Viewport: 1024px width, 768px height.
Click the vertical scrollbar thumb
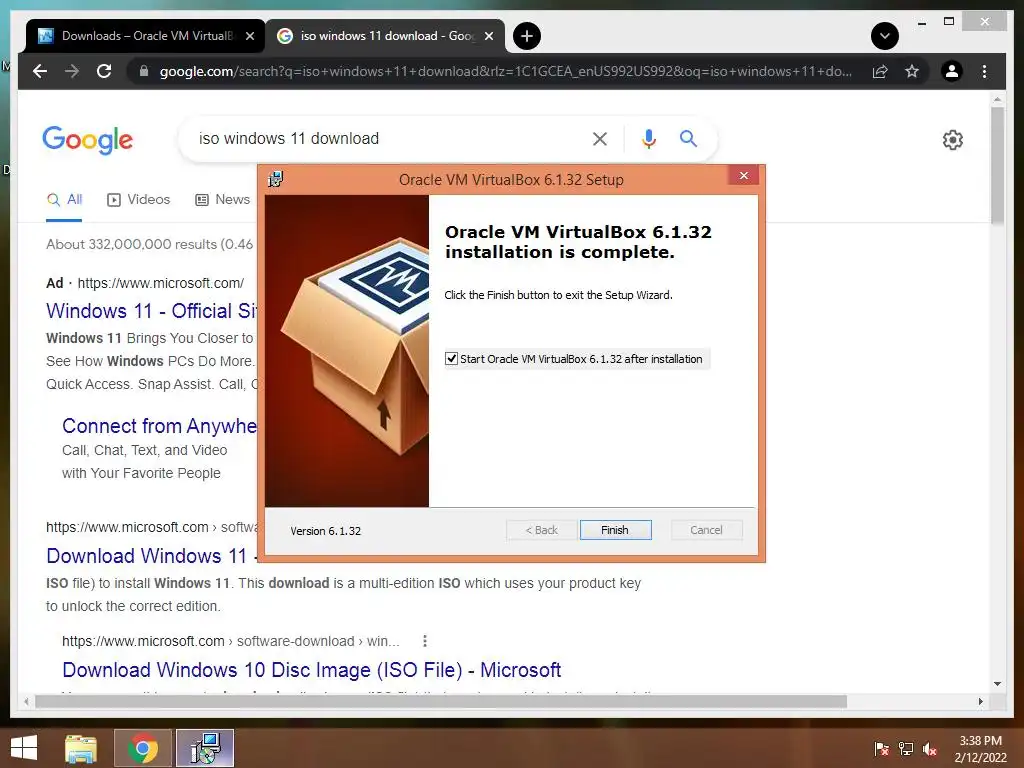997,166
